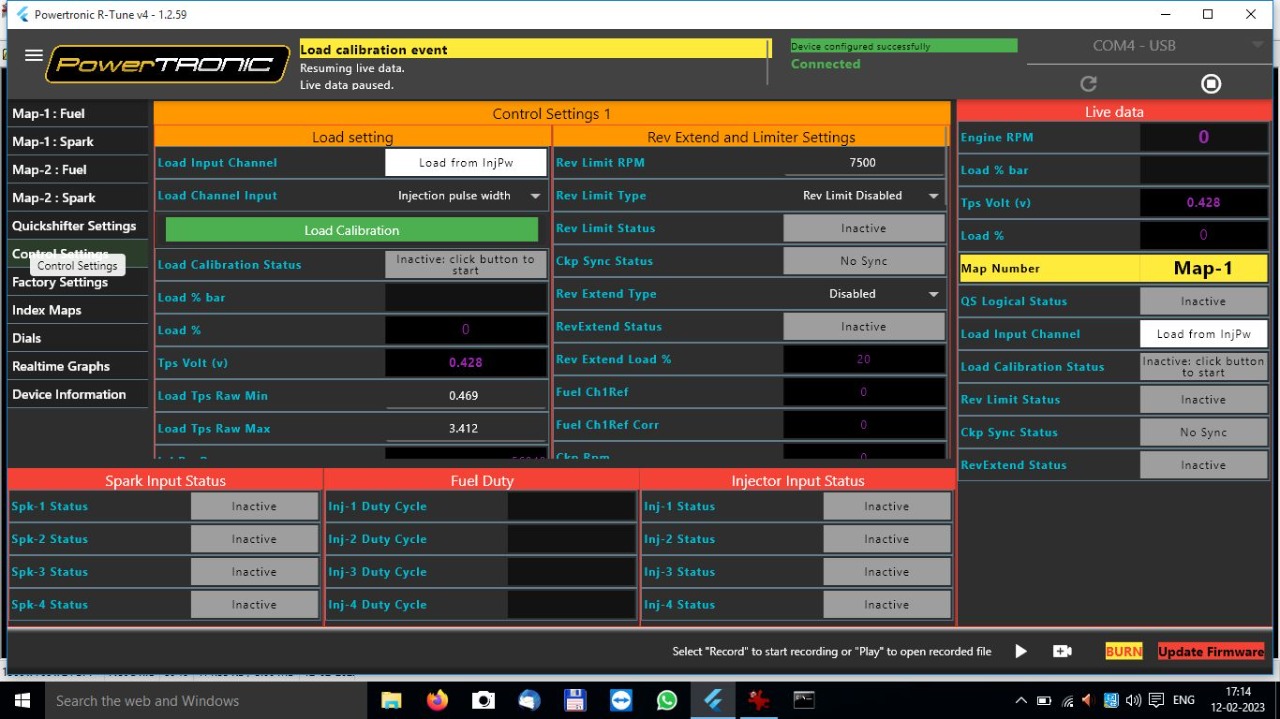Click the refresh connection icon
The image size is (1280, 719).
point(1089,84)
